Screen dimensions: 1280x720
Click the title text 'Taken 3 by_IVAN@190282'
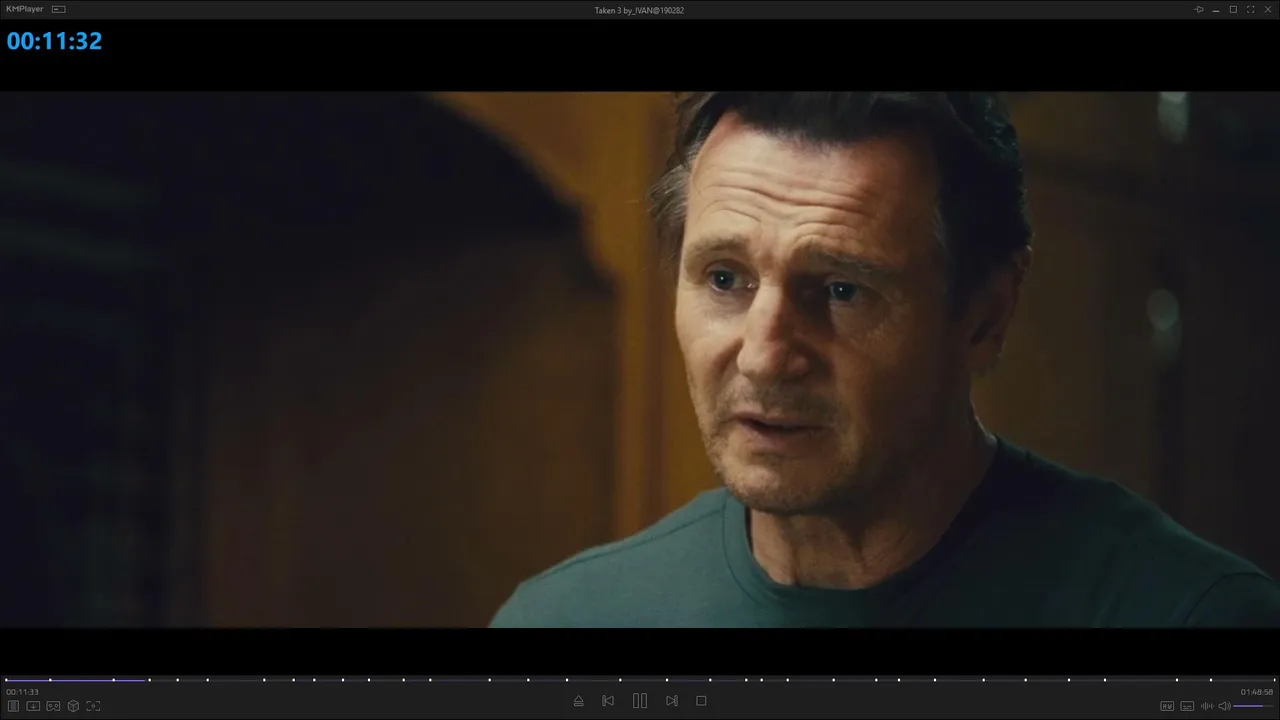click(x=639, y=10)
